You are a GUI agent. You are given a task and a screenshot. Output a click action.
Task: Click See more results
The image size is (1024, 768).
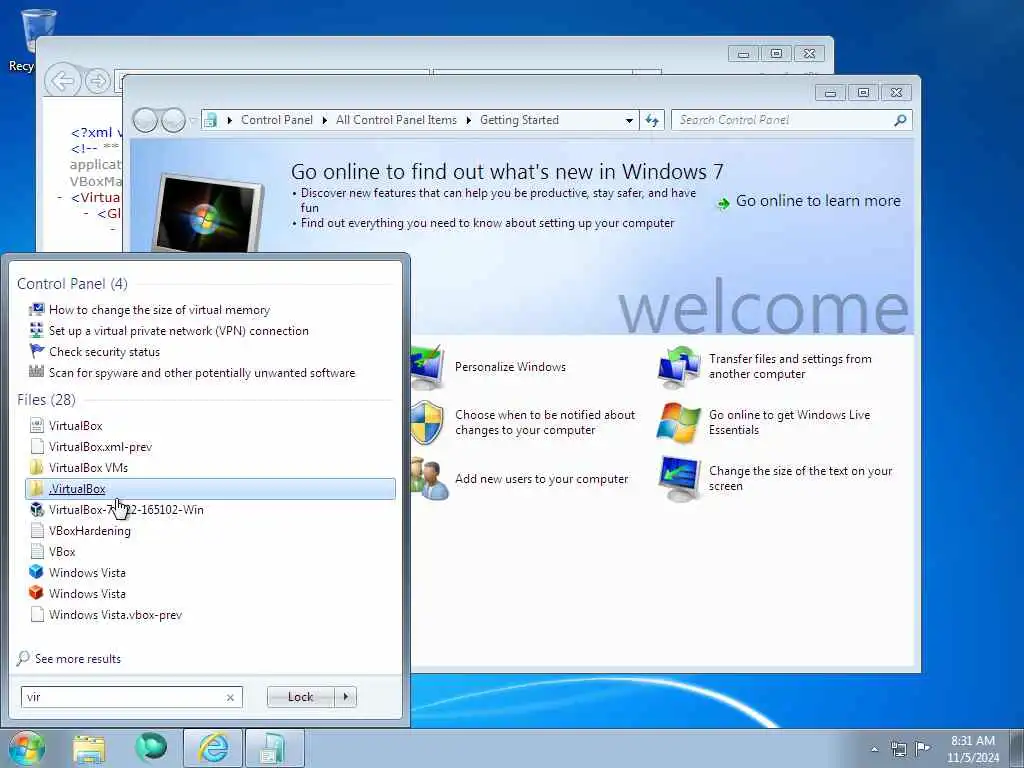pos(78,659)
